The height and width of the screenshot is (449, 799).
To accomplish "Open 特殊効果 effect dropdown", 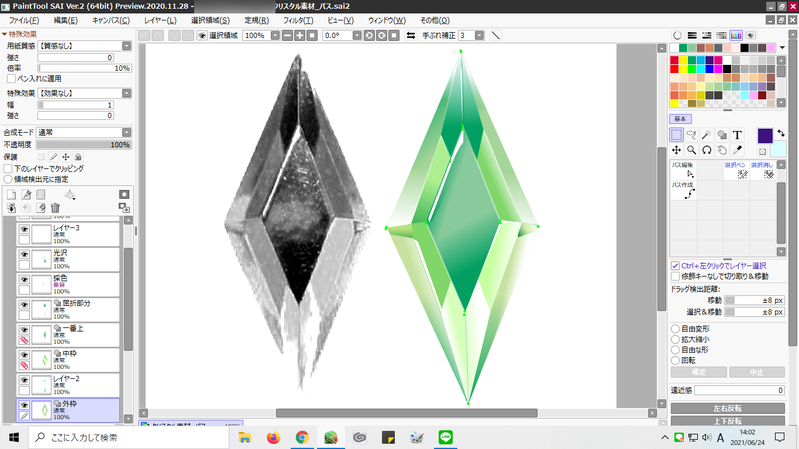I will point(126,93).
